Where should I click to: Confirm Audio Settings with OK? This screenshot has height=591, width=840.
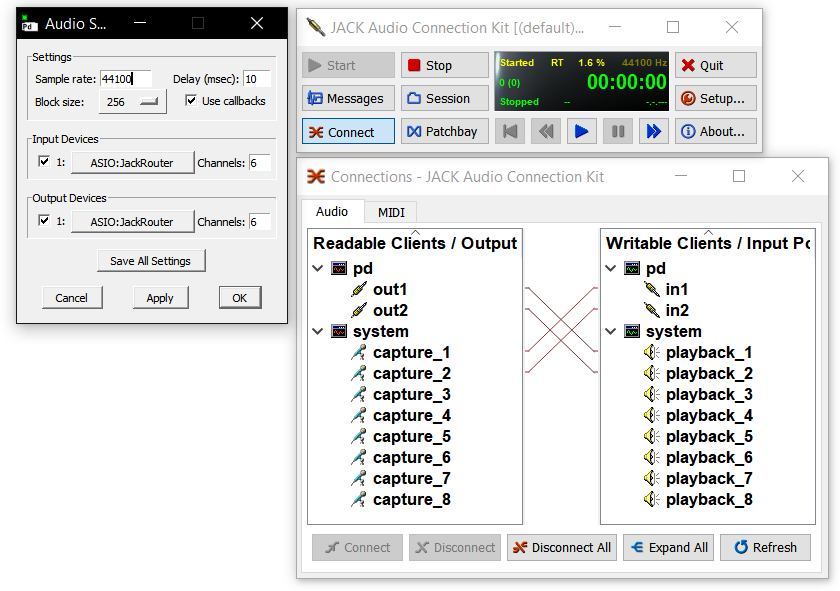(240, 298)
